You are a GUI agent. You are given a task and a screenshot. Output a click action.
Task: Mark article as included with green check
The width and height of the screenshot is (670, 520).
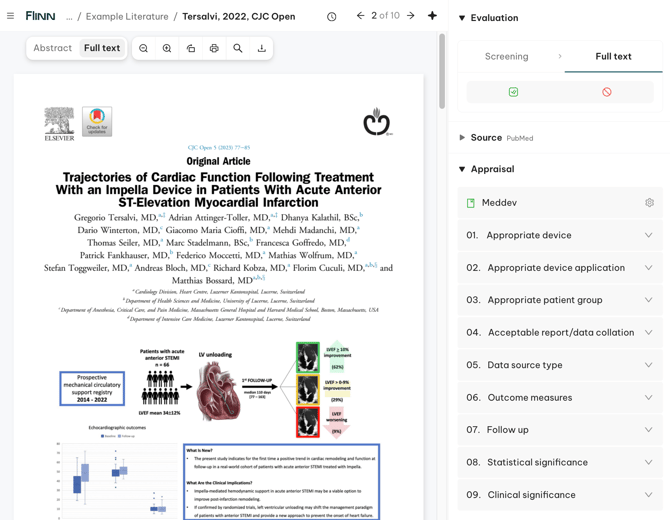click(513, 92)
